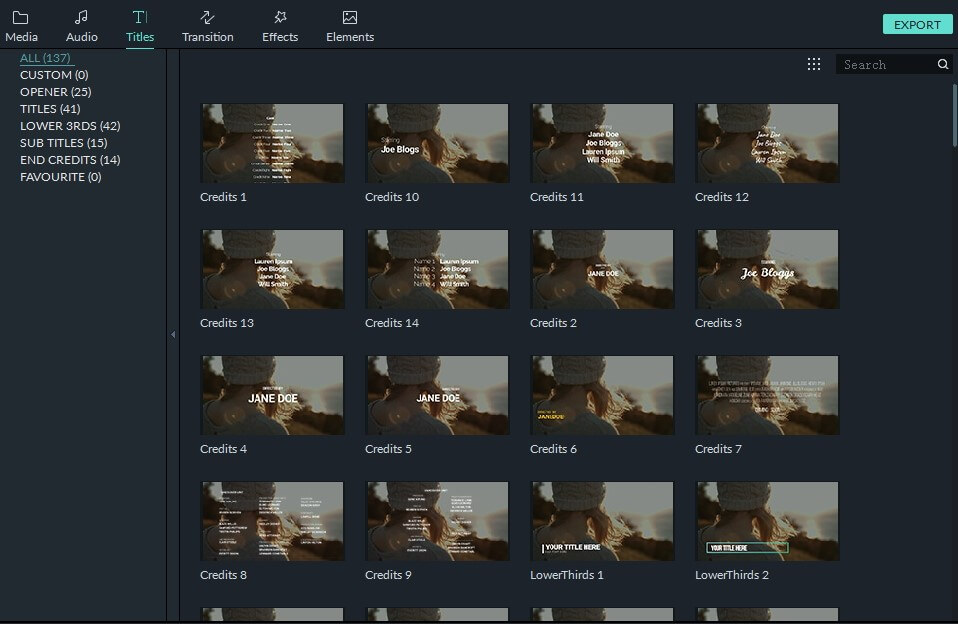The image size is (958, 624).
Task: Select the Titles tab icon
Action: click(x=140, y=17)
